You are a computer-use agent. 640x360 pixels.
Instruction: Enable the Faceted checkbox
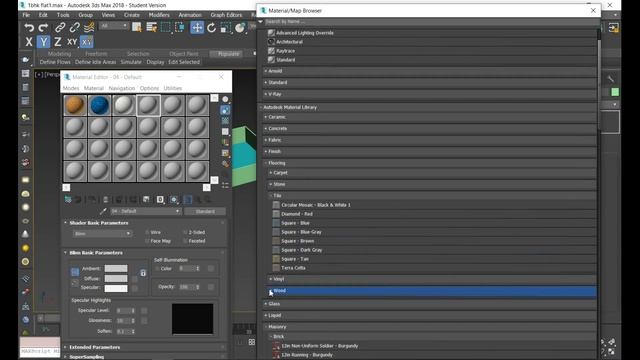tap(185, 241)
